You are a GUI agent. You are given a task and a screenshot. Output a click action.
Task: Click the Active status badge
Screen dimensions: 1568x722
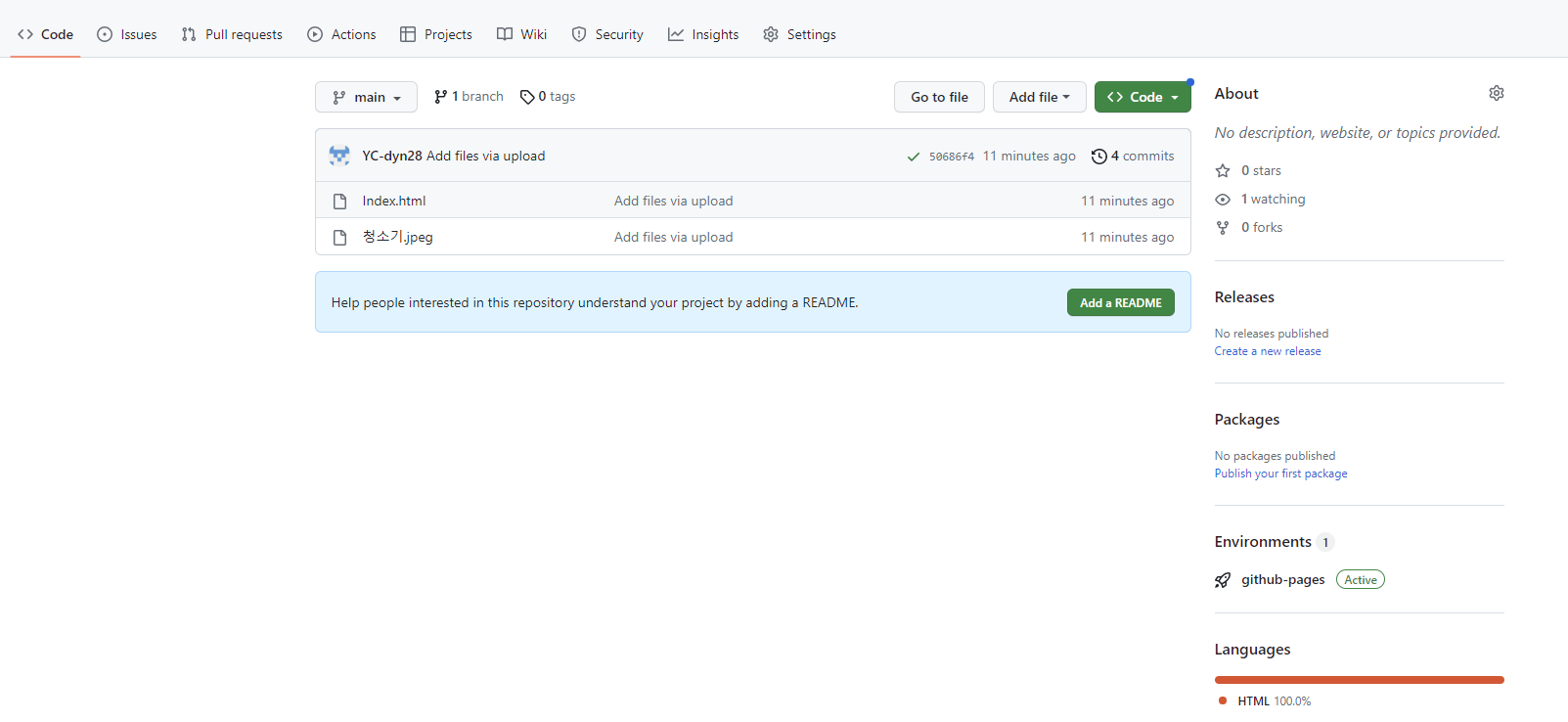1361,580
